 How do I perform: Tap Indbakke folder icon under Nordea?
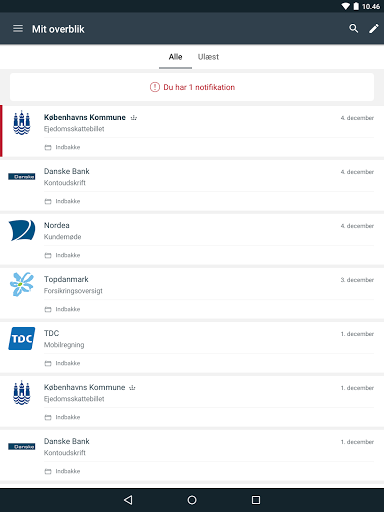(48, 255)
